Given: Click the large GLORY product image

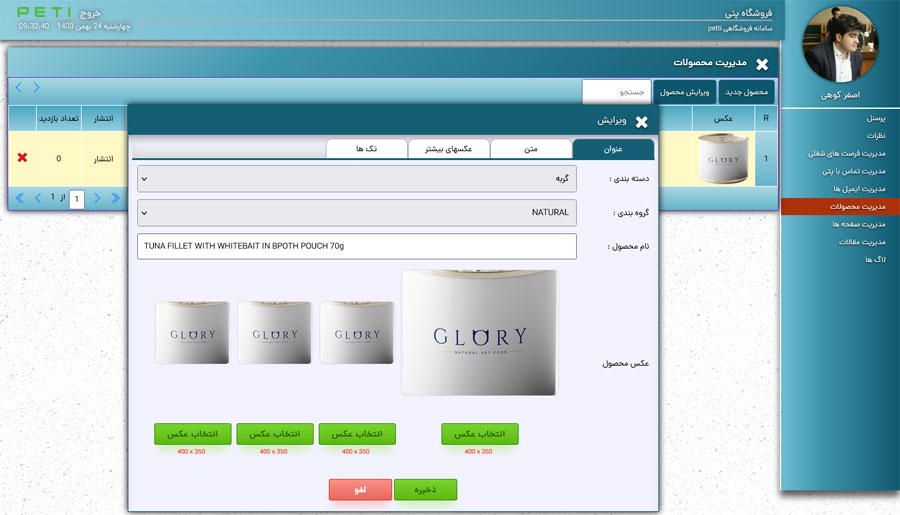Looking at the screenshot, I should pyautogui.click(x=479, y=332).
